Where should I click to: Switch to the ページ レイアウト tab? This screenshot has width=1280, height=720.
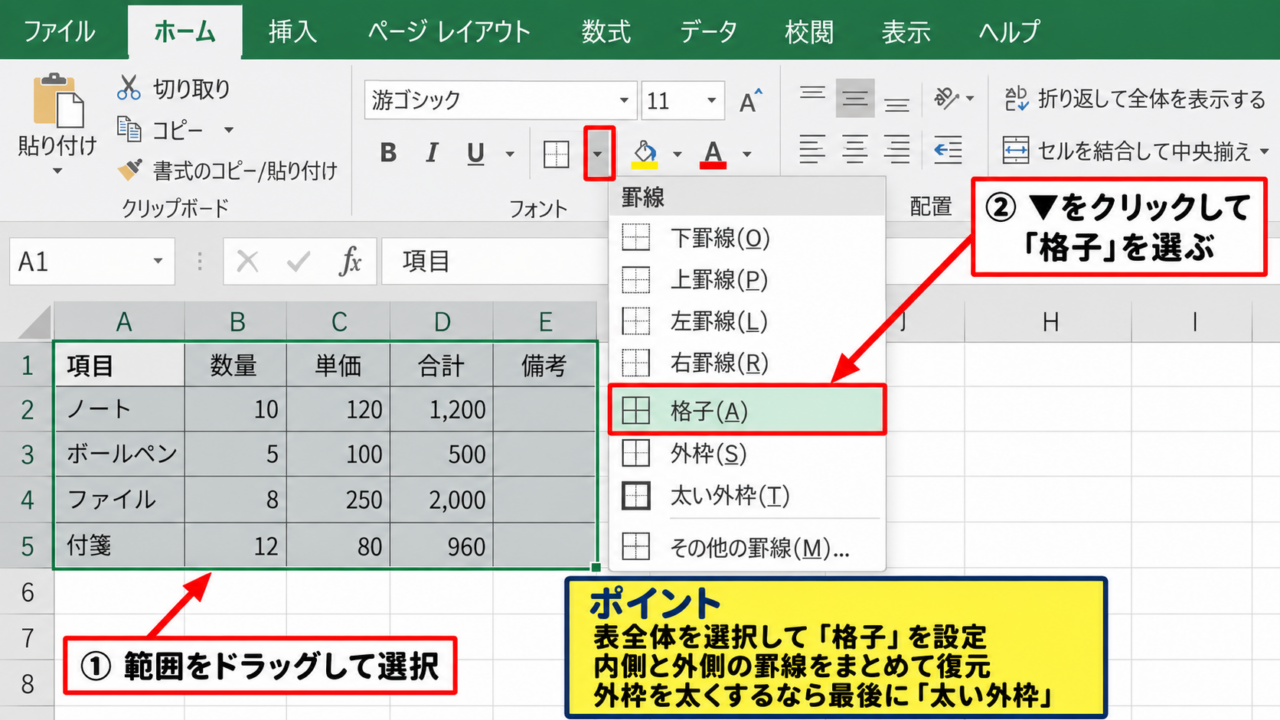449,31
